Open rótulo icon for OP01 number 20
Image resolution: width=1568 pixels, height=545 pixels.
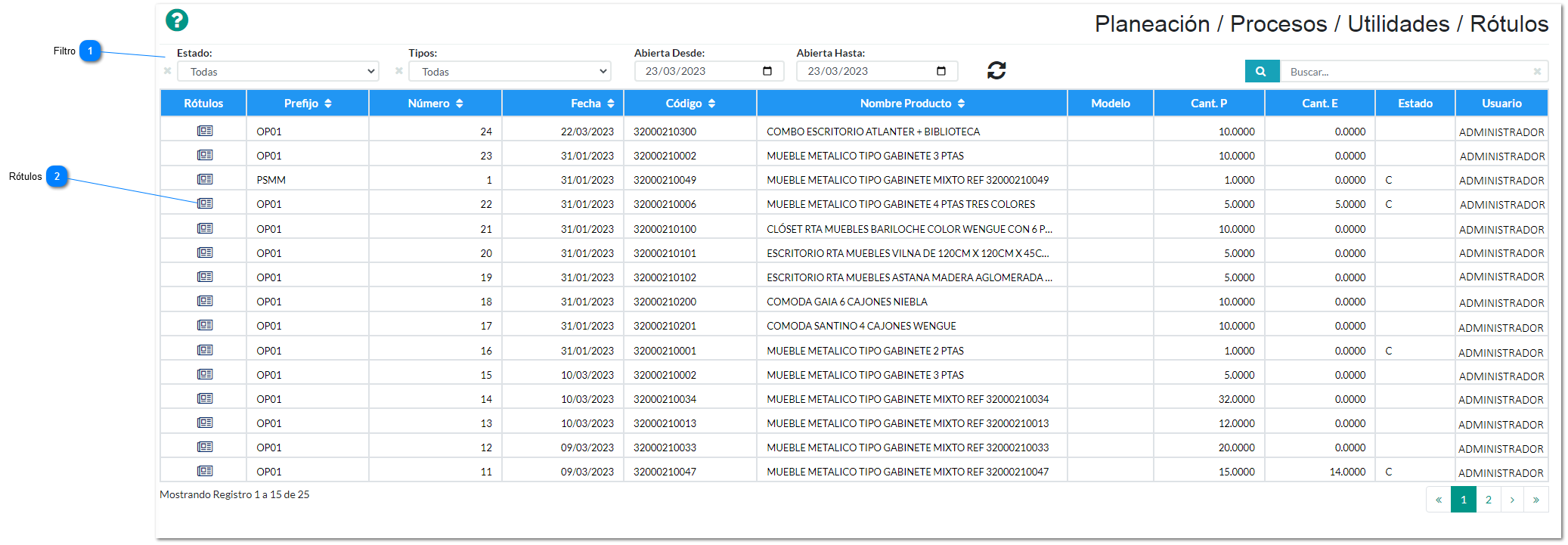tap(205, 252)
